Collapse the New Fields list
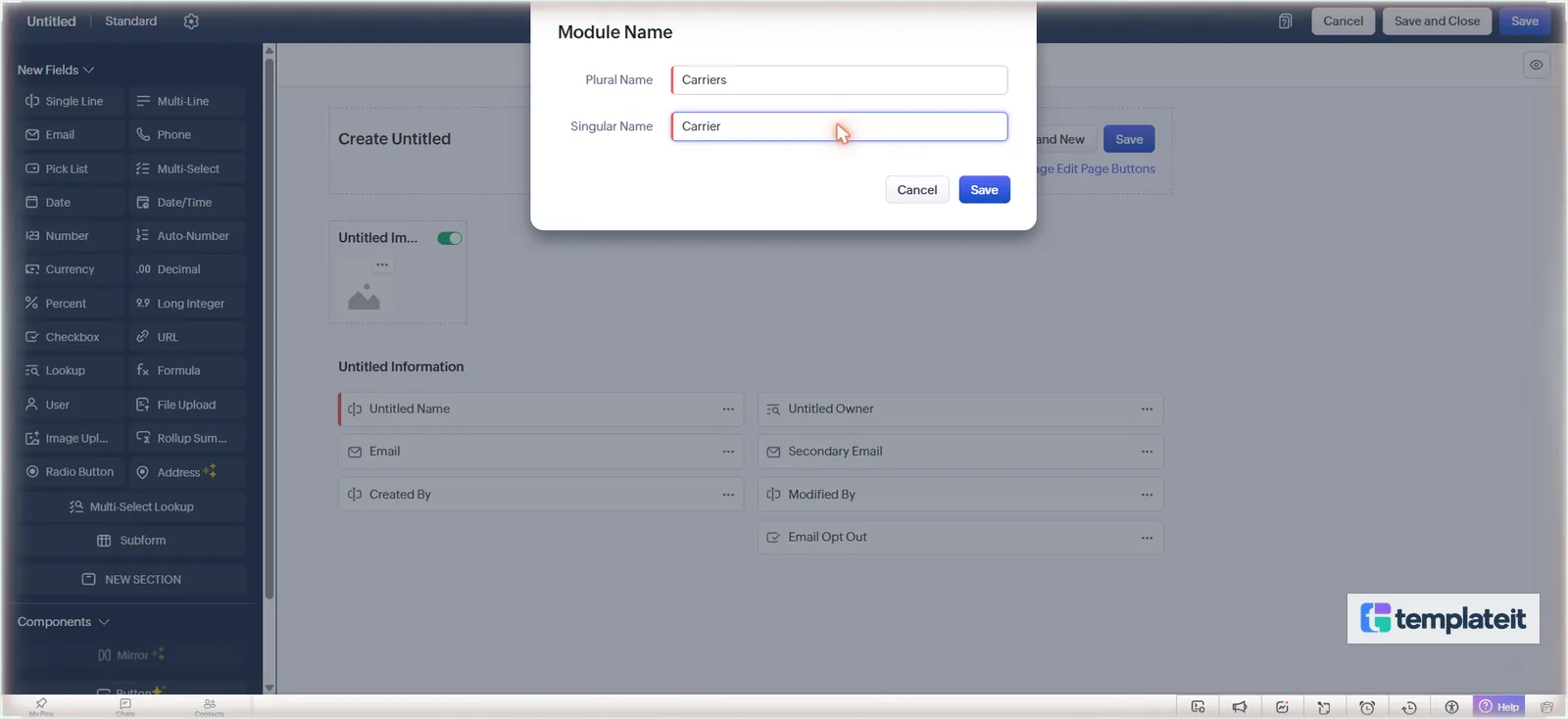1568x719 pixels. [x=56, y=71]
